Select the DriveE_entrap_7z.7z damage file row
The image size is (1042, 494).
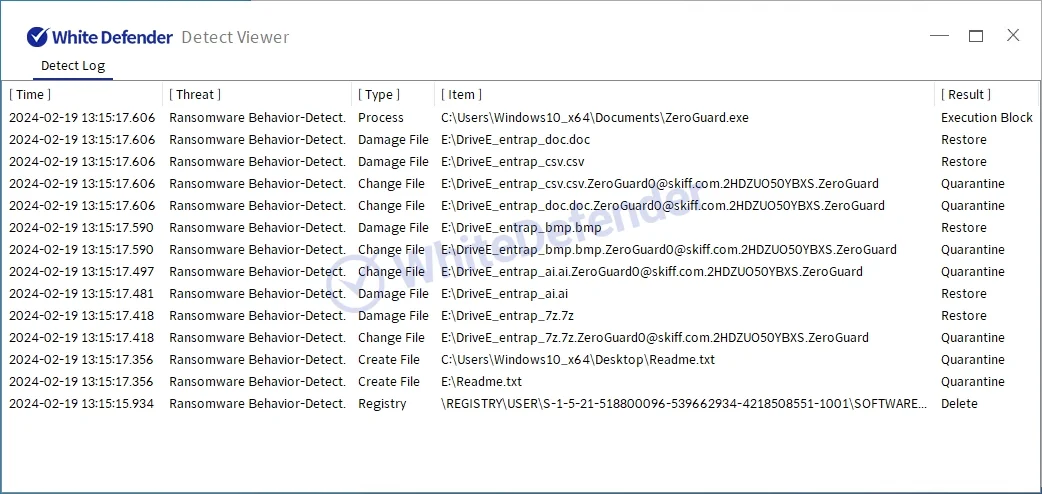click(508, 316)
